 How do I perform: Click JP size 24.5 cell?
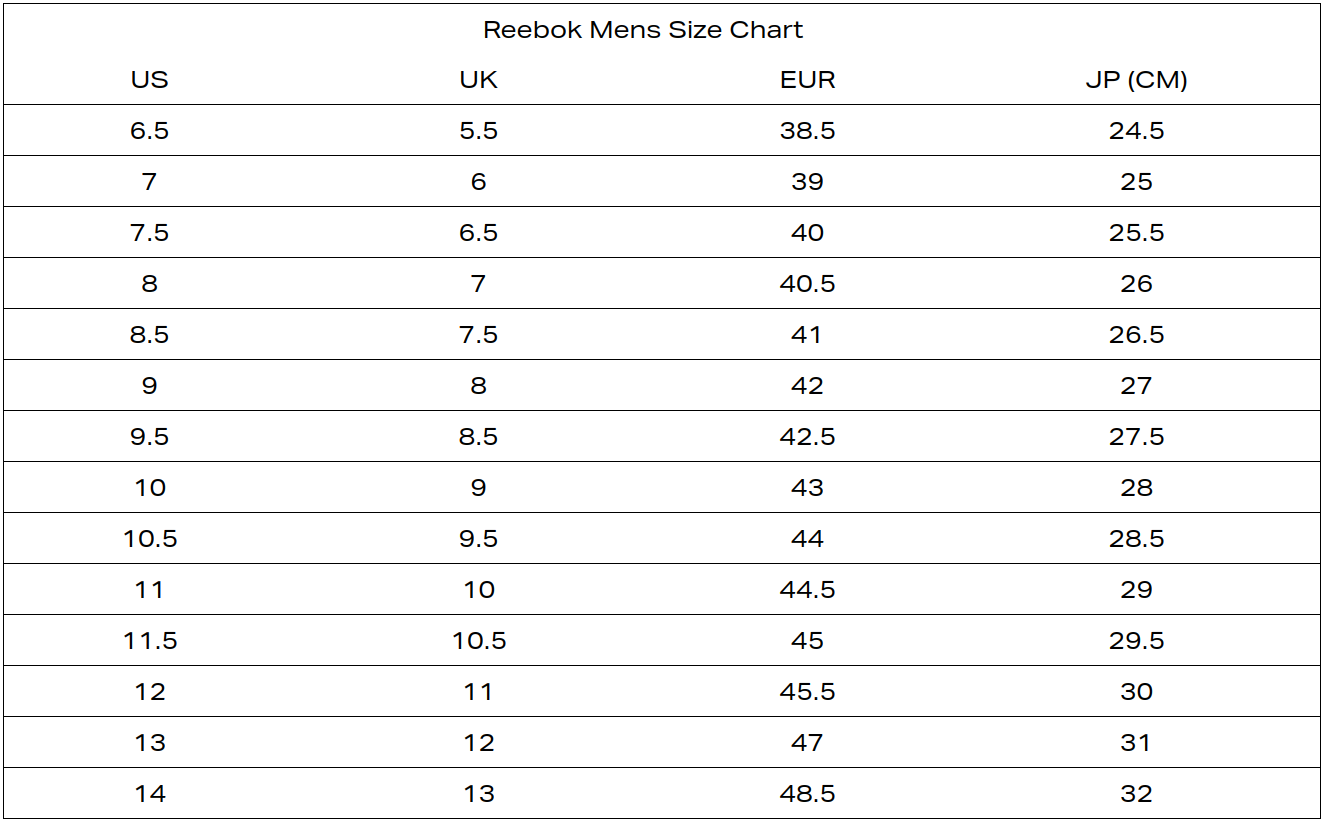[1137, 131]
